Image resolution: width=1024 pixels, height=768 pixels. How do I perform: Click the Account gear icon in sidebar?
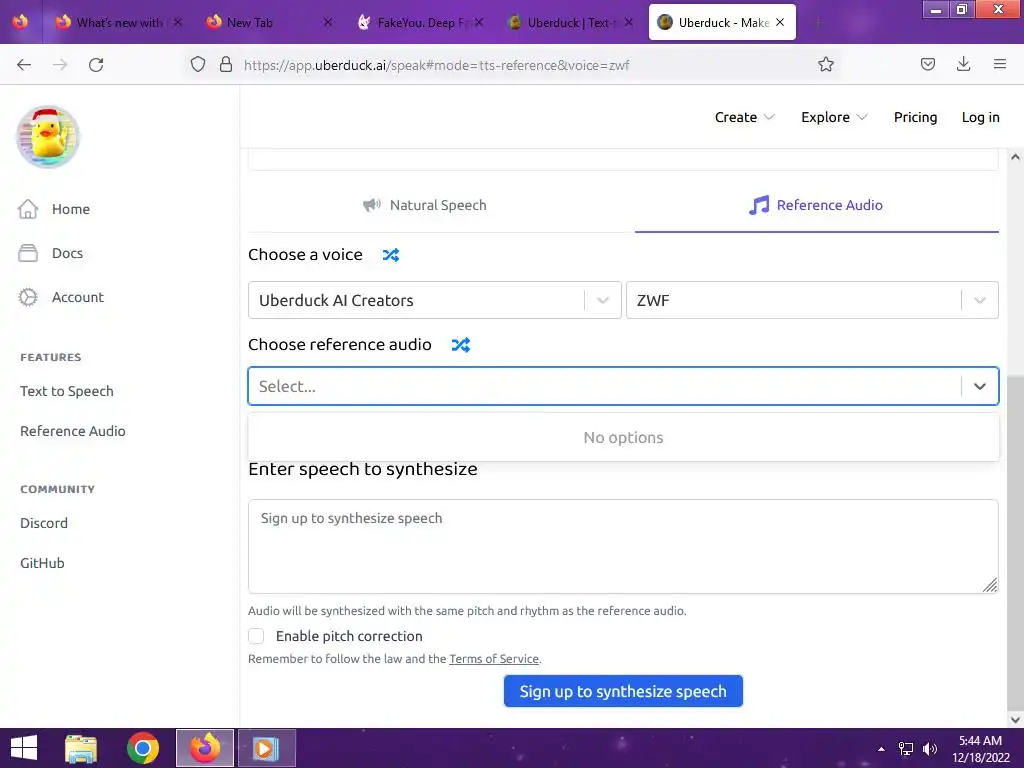27,297
